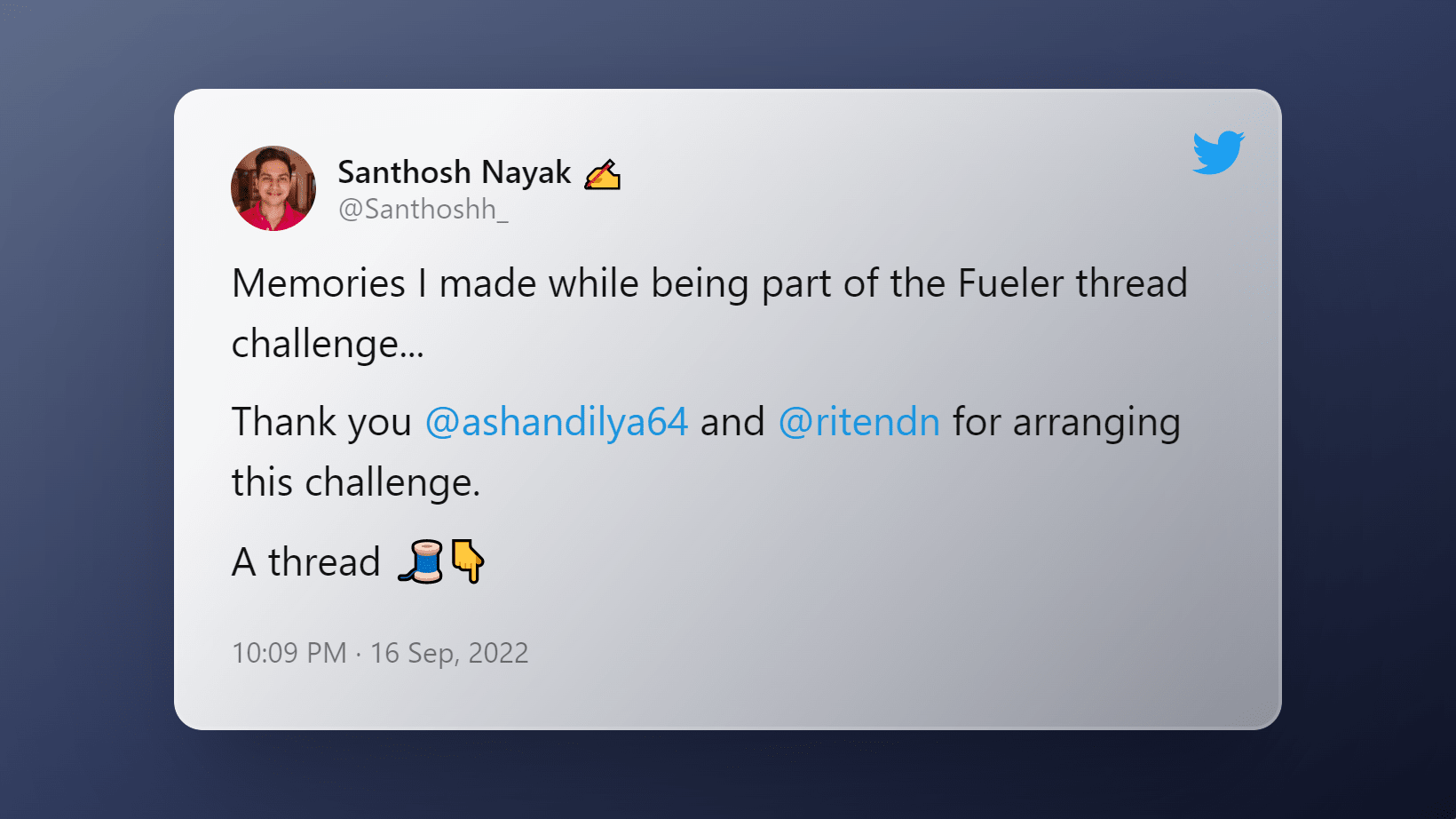Open the @Santhoshh_ handle

pos(423,210)
